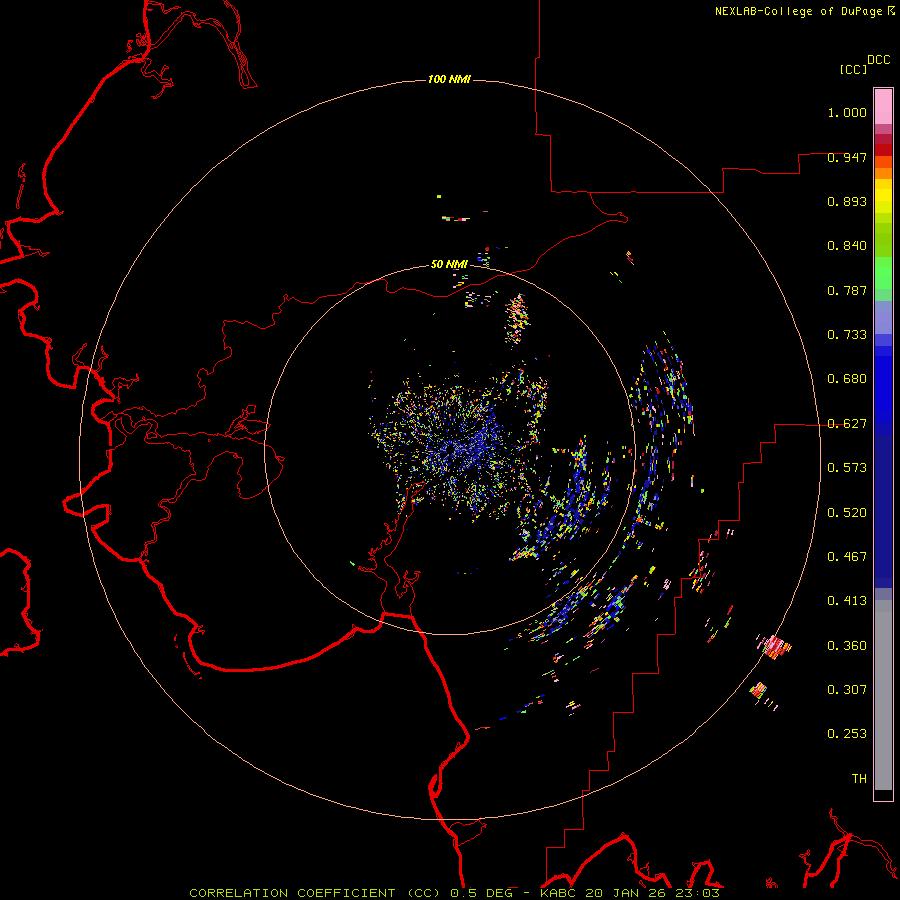Click the 1.000 value on the color scale
Screen dimensions: 900x900
(x=847, y=112)
